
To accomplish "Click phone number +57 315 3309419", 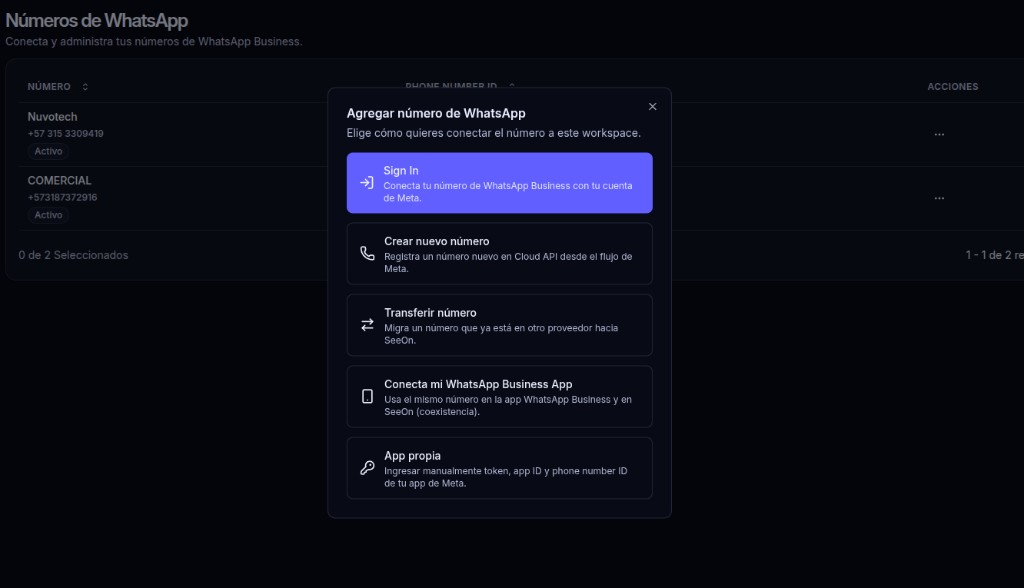I will (65, 133).
